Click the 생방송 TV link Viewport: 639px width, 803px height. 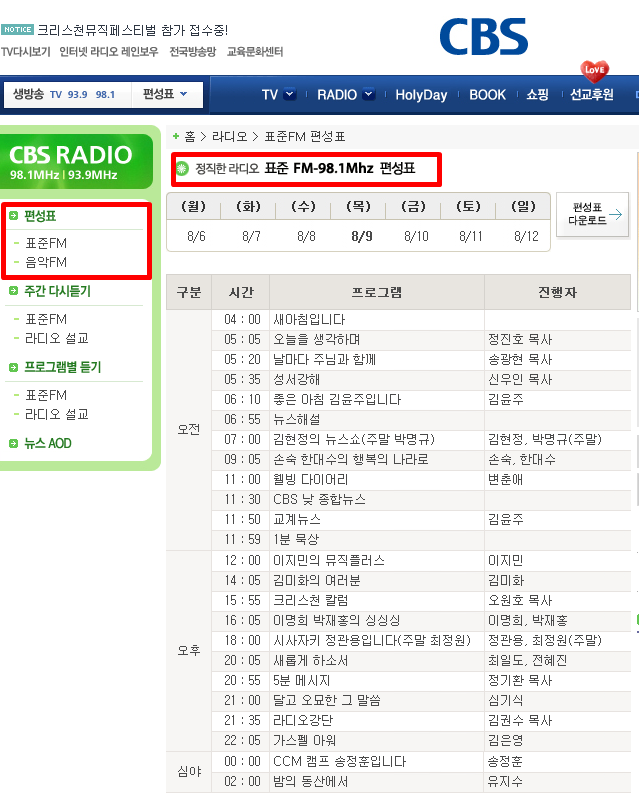(x=56, y=95)
